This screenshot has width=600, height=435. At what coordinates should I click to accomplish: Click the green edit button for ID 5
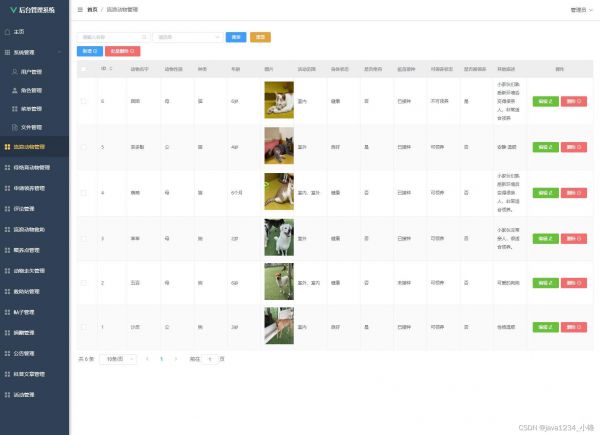pyautogui.click(x=546, y=147)
